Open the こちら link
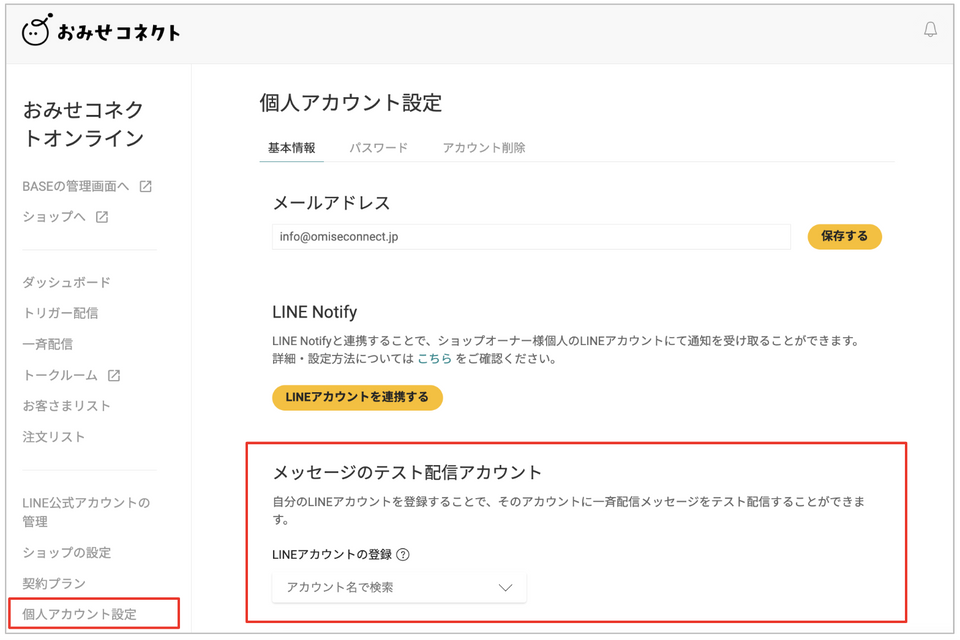 pos(434,359)
